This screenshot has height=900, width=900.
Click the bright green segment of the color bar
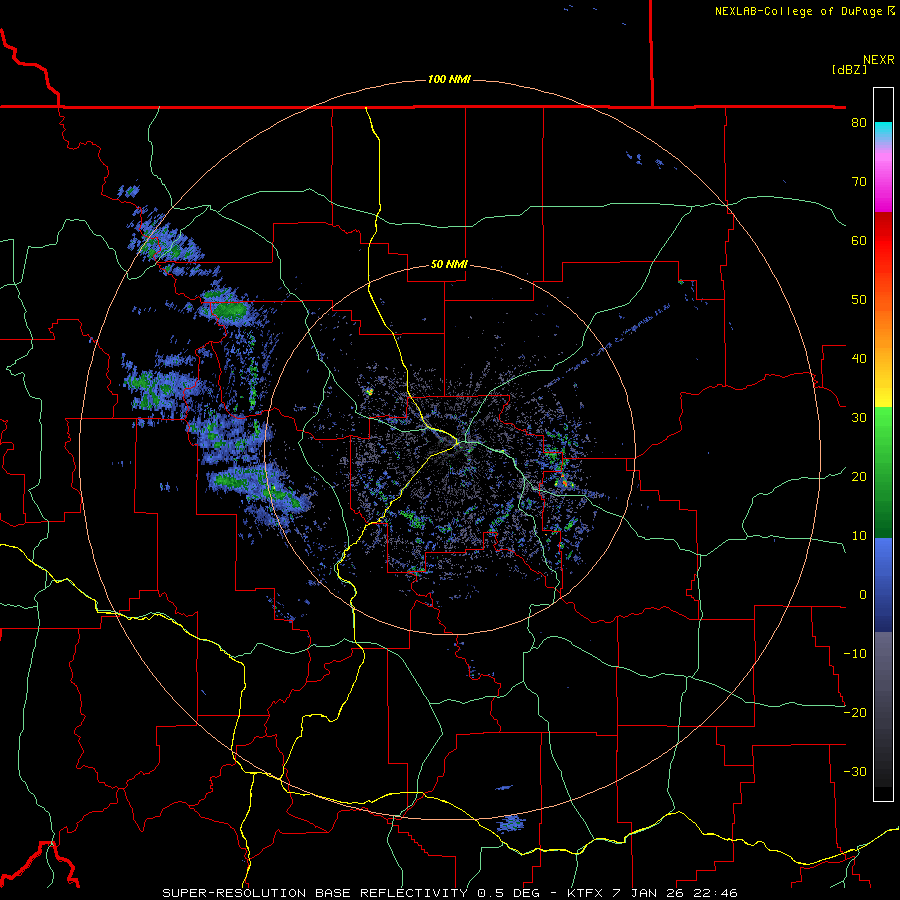point(883,428)
